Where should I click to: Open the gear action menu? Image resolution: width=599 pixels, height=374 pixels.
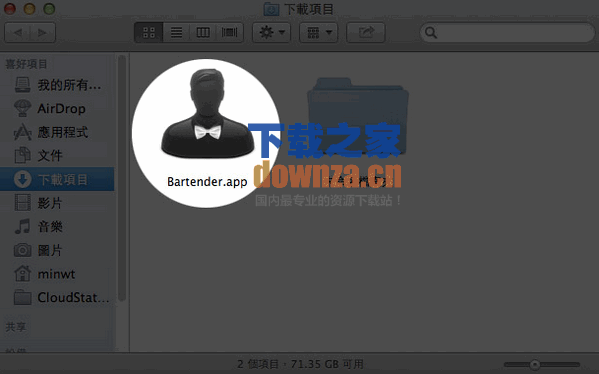pyautogui.click(x=272, y=32)
